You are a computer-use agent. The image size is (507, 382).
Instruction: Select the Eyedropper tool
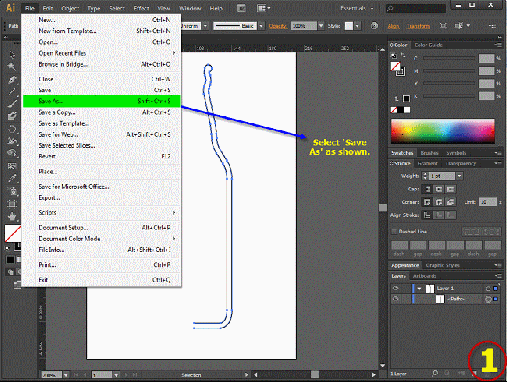point(12,178)
